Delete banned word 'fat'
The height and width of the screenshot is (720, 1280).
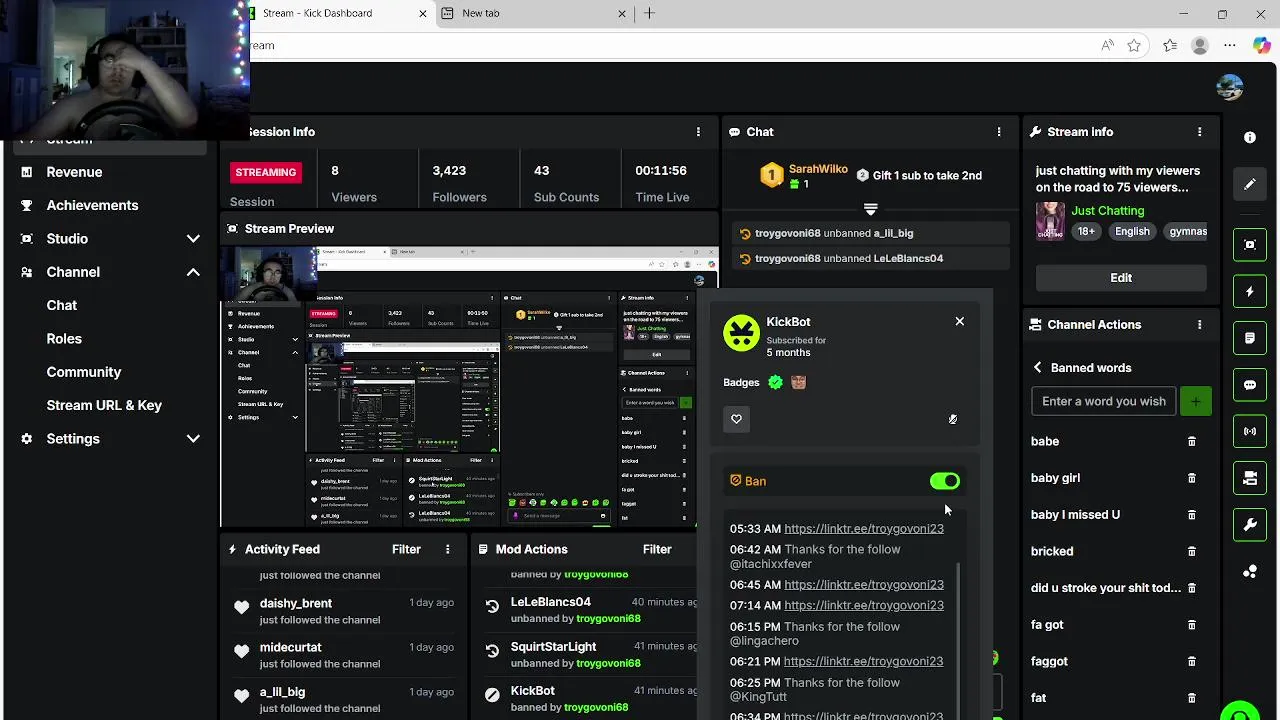coord(1191,698)
